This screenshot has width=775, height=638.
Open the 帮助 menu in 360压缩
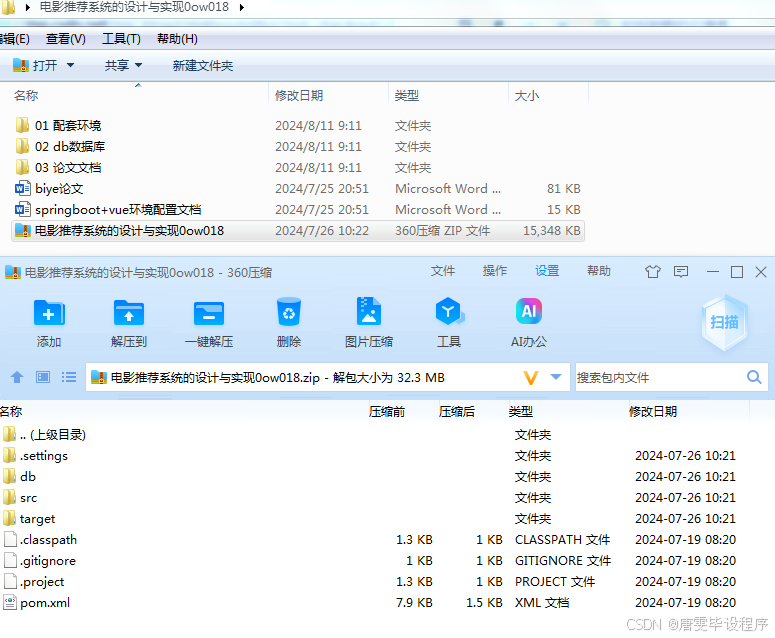pyautogui.click(x=599, y=271)
